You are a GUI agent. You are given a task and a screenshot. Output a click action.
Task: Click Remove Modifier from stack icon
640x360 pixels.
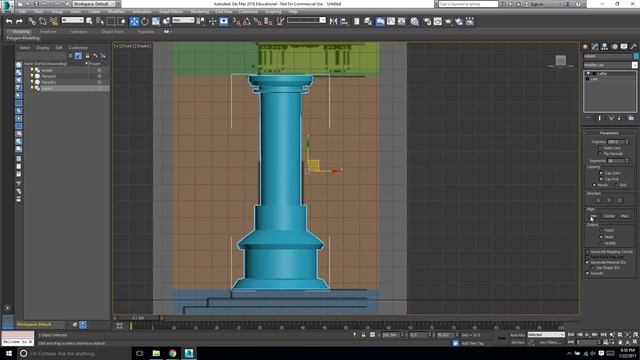click(x=619, y=118)
